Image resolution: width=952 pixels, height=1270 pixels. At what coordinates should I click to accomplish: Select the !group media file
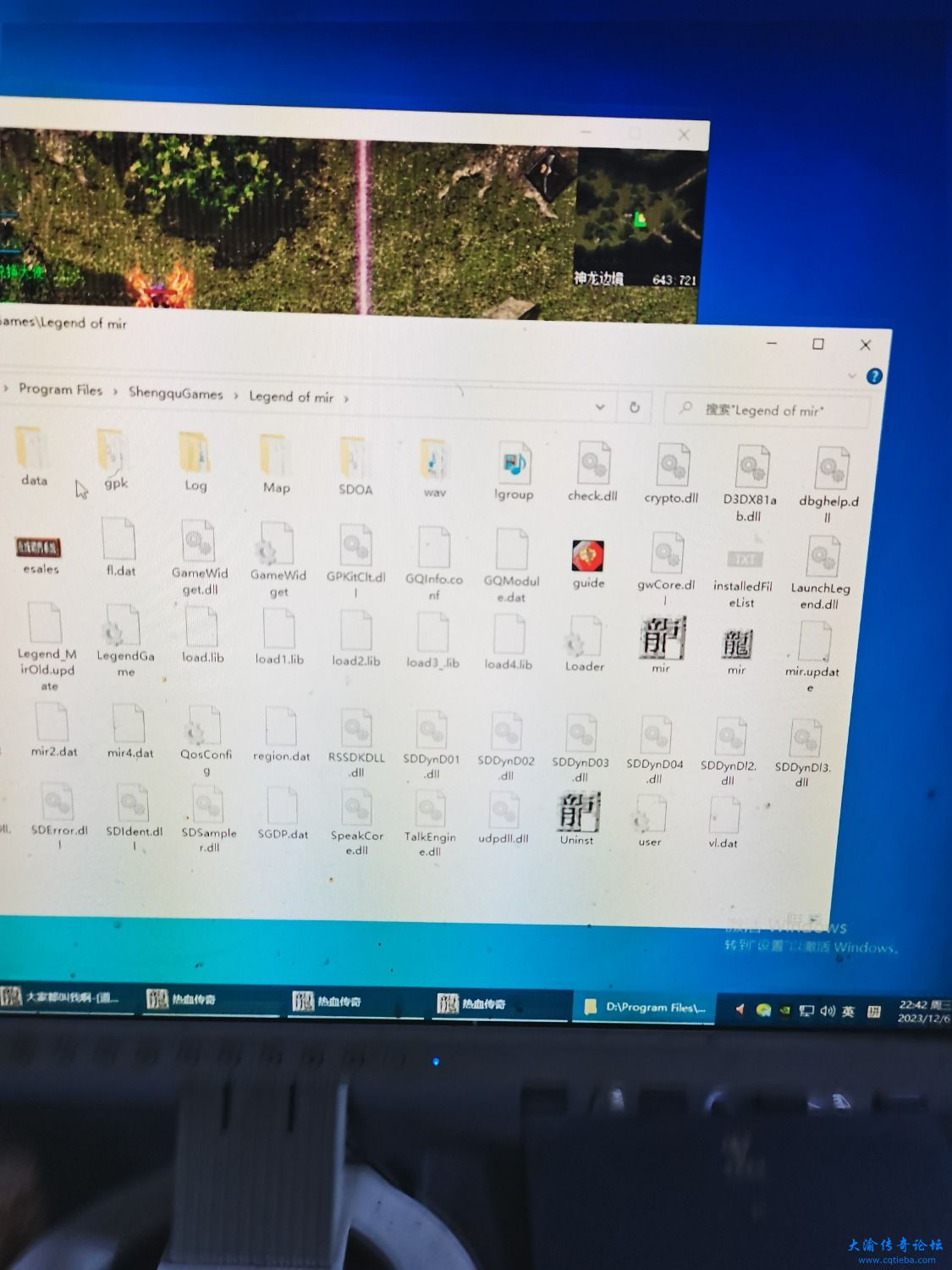pos(514,472)
